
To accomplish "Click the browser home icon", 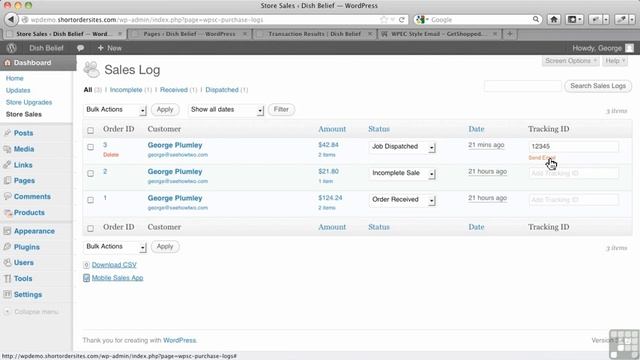I will coord(554,19).
